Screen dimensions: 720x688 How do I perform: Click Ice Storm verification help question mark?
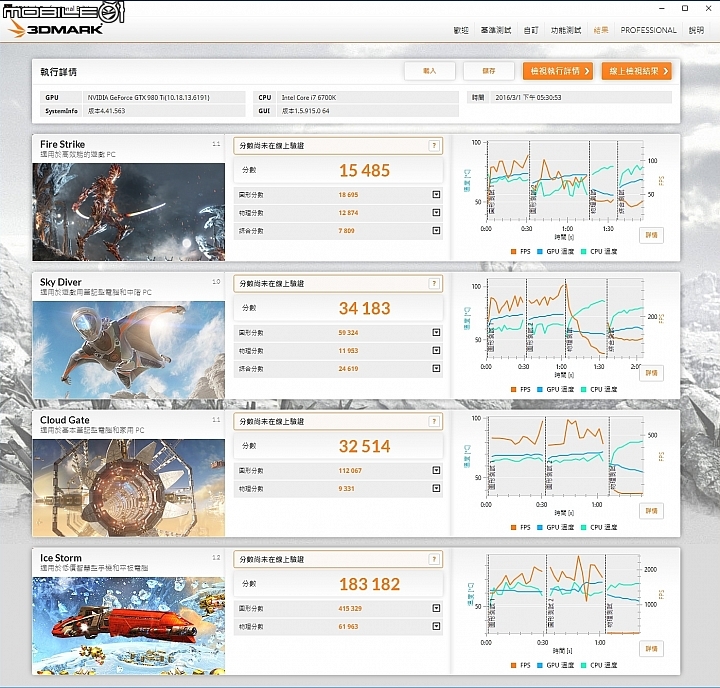point(434,559)
